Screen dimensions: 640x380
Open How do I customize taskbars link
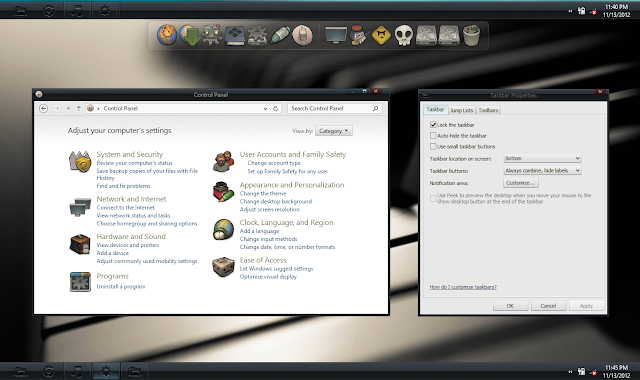point(463,287)
